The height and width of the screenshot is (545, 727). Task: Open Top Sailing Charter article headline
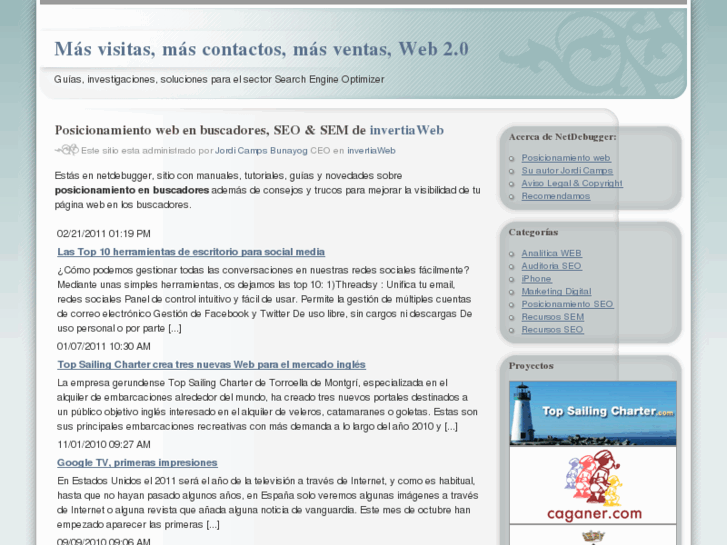coord(211,365)
